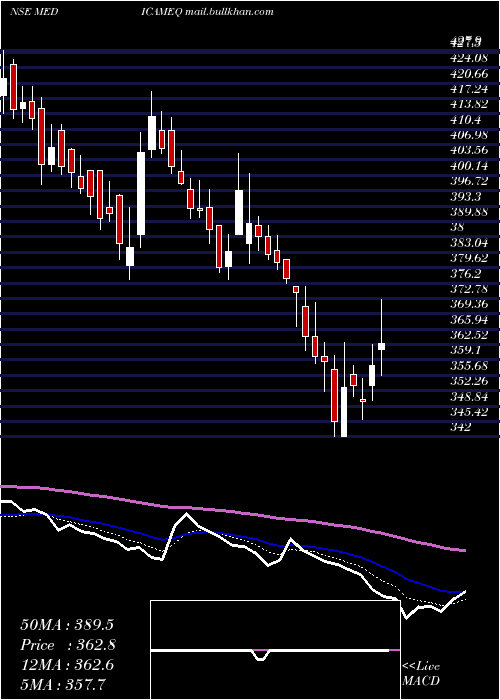Click the 365.94 price axis label
Image resolution: width=500 pixels, height=700 pixels.
[469, 320]
